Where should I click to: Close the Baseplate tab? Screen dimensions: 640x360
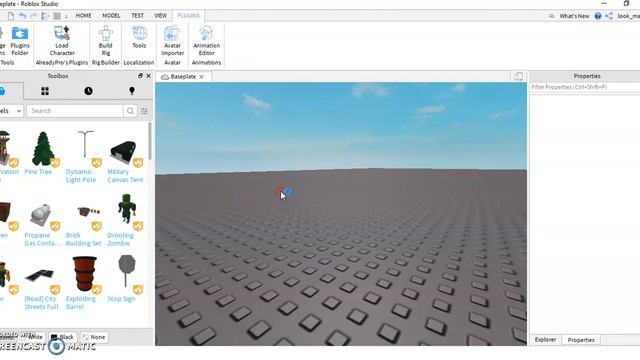[x=202, y=77]
